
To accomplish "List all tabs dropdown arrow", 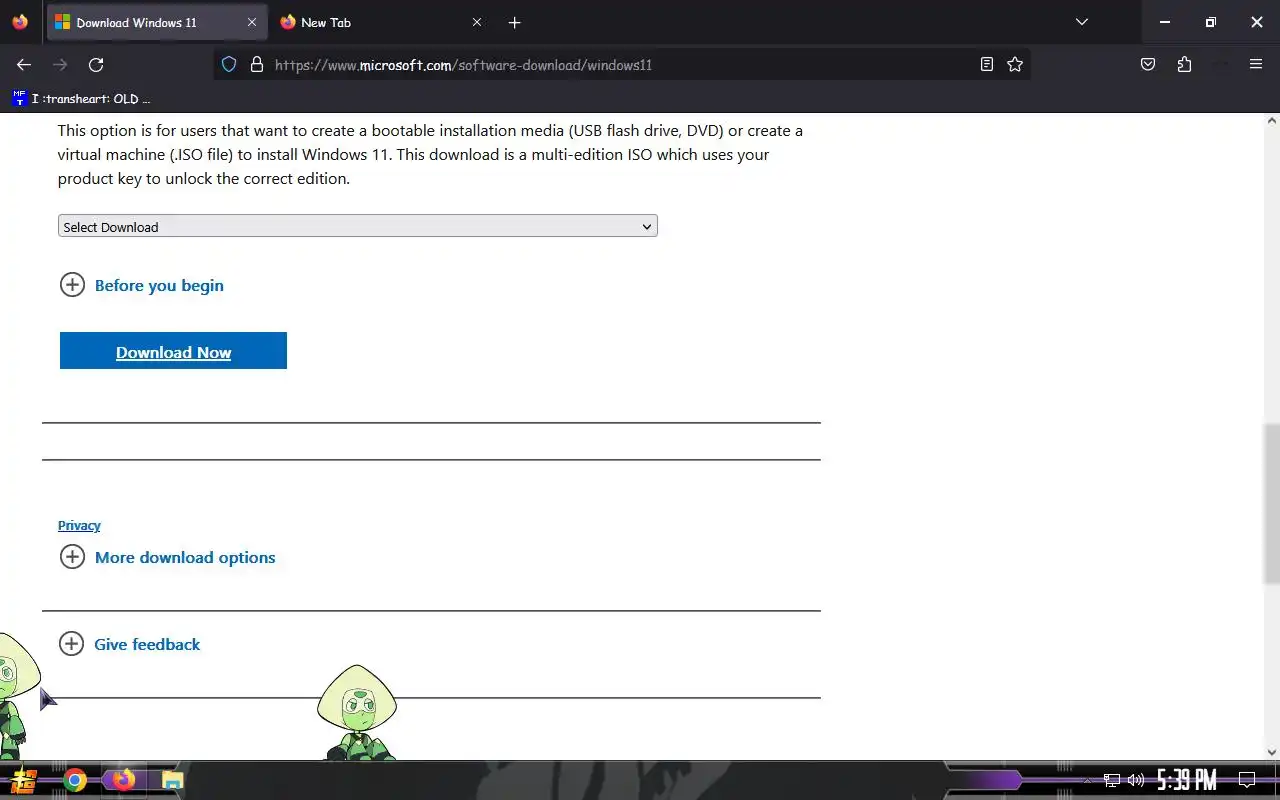I will pos(1081,22).
